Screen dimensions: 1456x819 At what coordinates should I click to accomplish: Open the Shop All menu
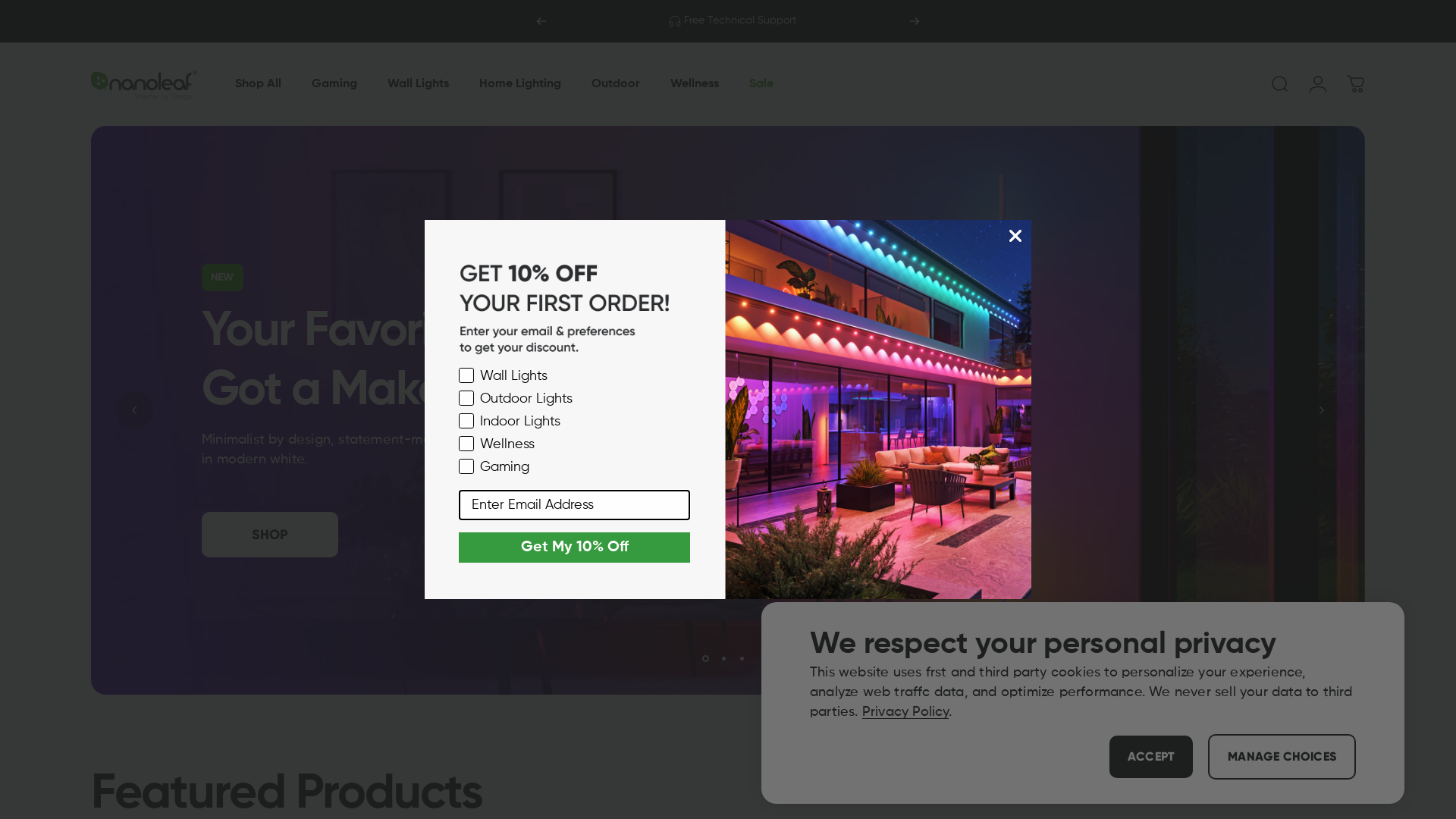point(258,83)
